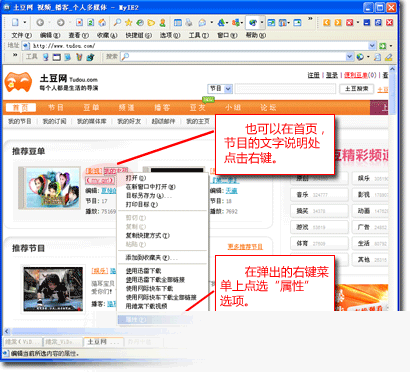Open the dropdown arrow next to Go button
This screenshot has height=373, width=410.
[x=391, y=46]
